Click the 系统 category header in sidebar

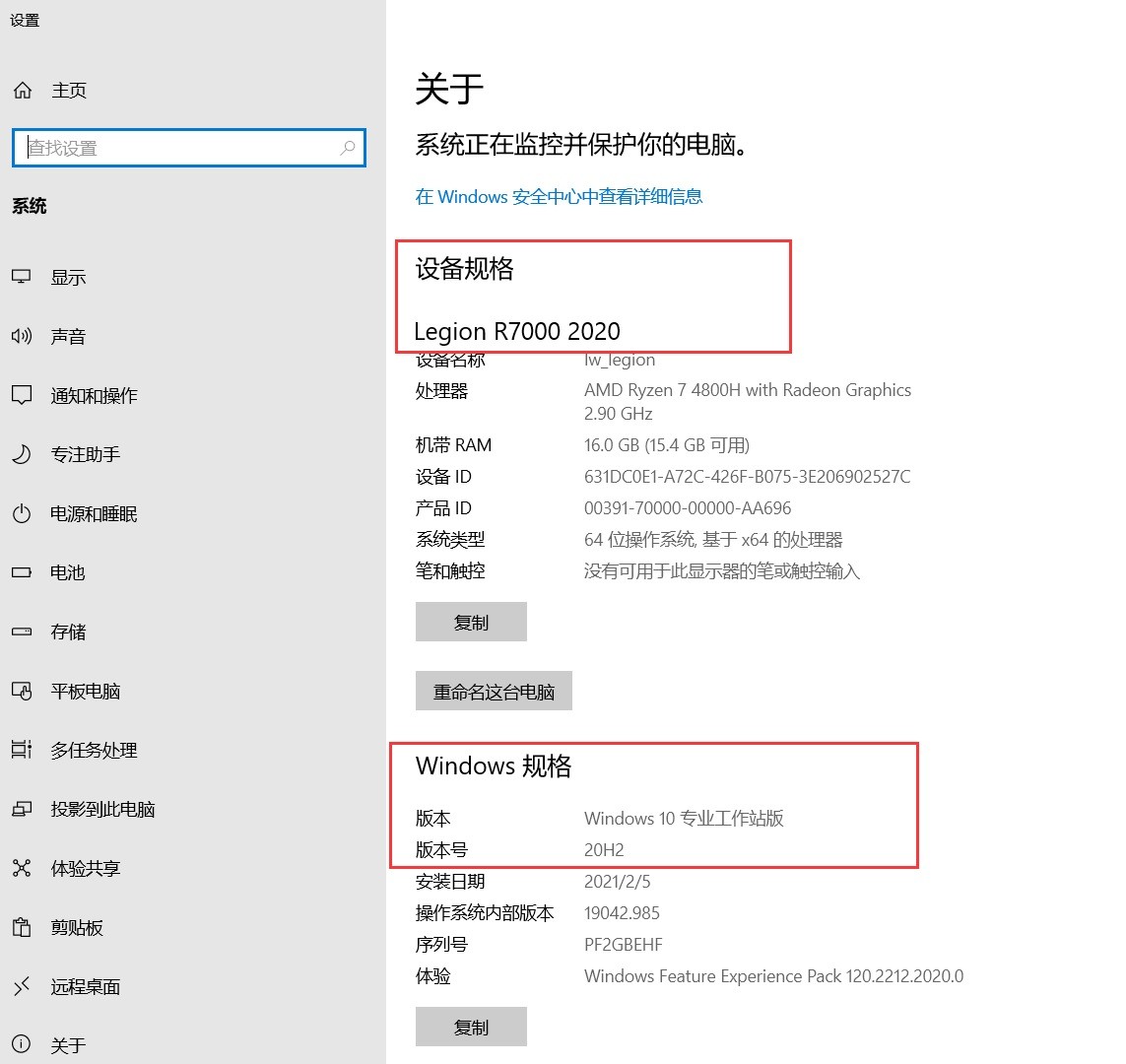click(x=30, y=206)
